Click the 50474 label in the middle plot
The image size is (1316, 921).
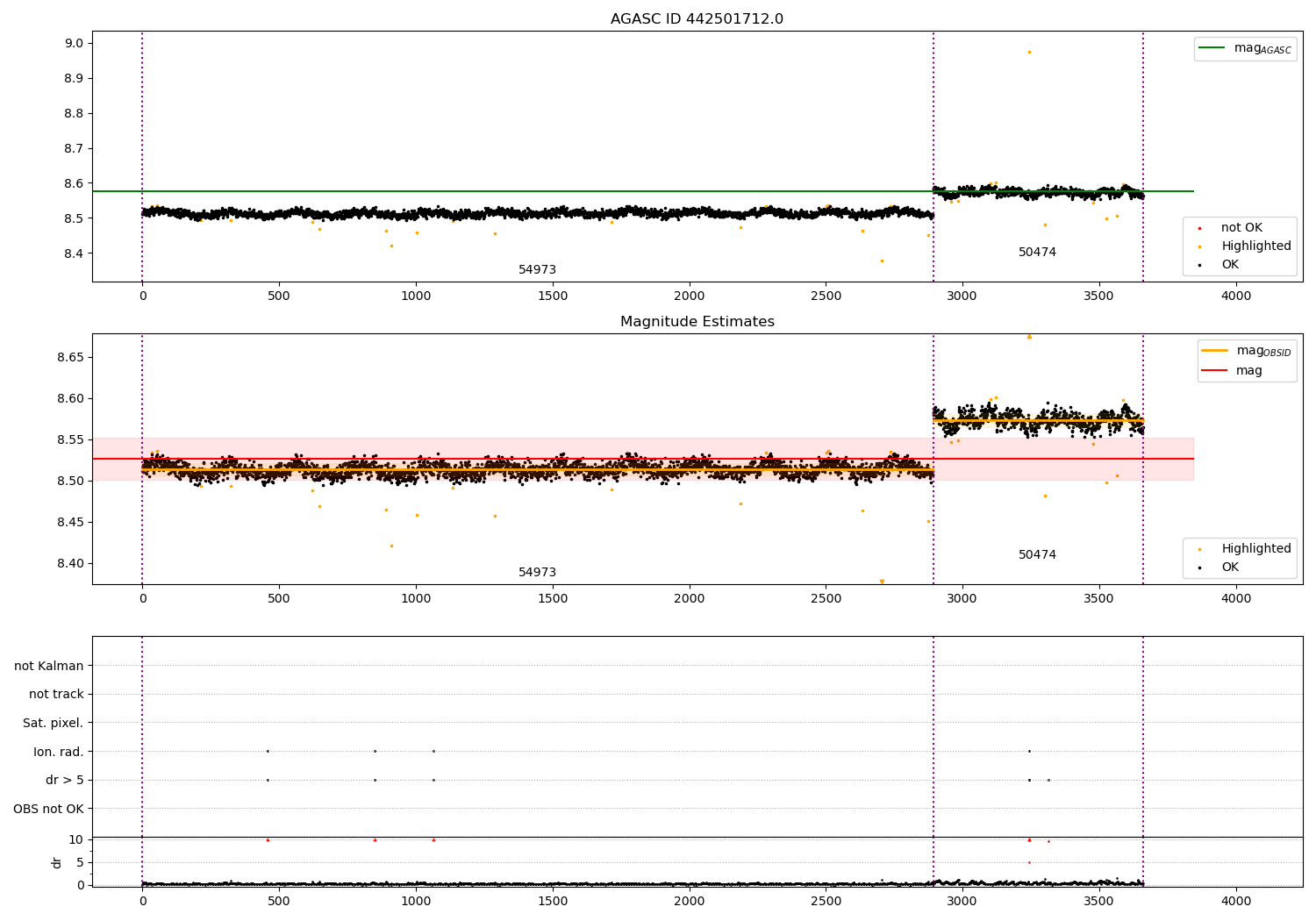click(1037, 555)
